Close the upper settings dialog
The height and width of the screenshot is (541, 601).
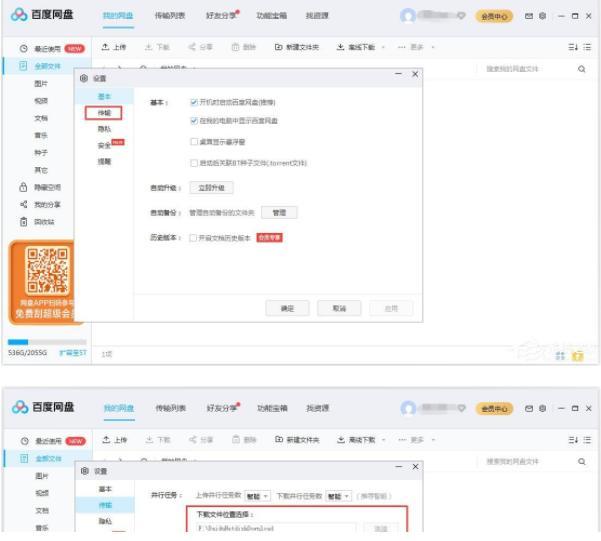(415, 74)
